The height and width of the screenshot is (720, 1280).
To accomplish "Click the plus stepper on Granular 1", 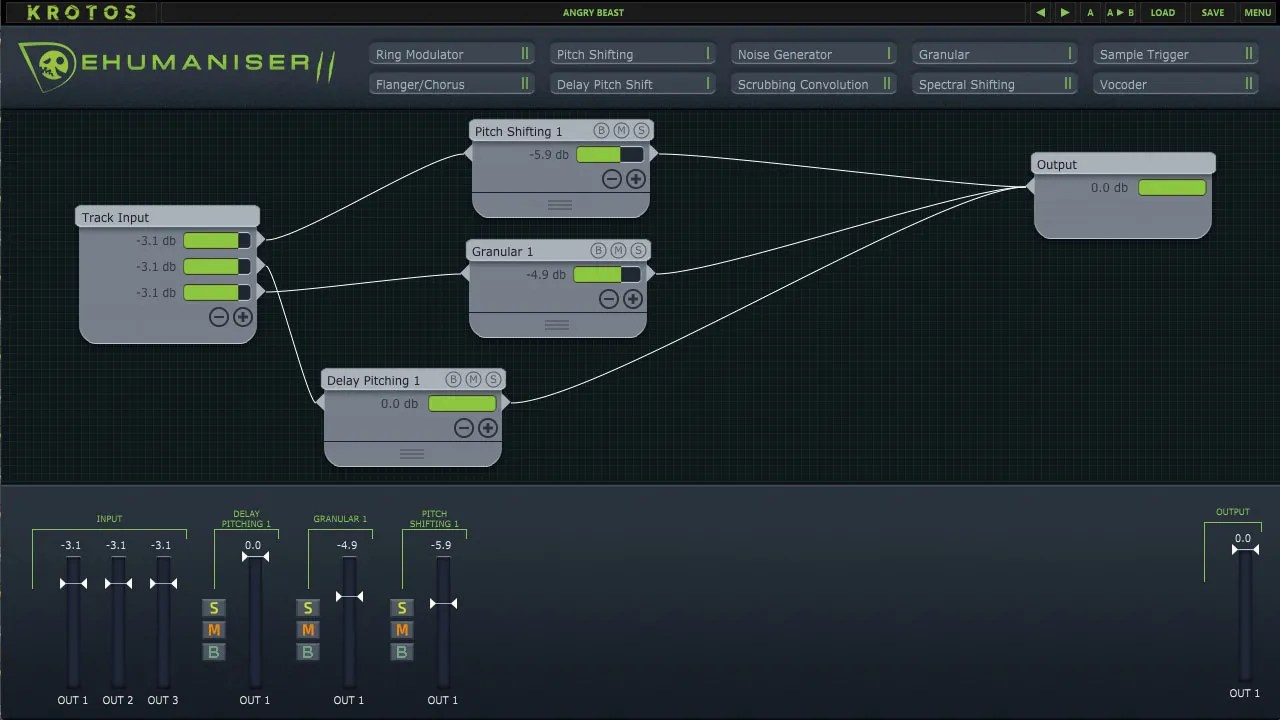I will pos(632,298).
